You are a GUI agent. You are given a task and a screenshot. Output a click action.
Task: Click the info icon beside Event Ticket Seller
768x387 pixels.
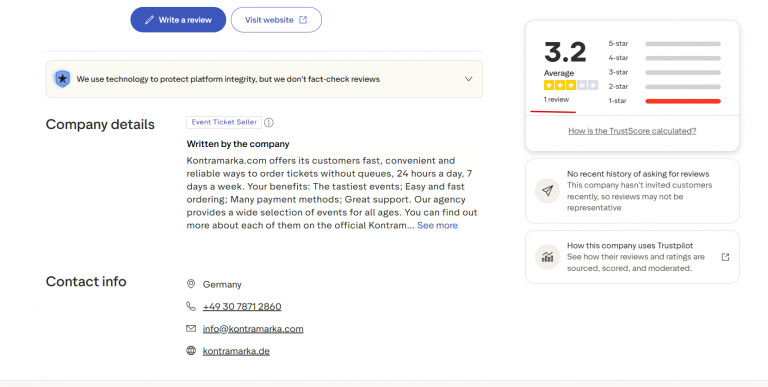coord(269,122)
